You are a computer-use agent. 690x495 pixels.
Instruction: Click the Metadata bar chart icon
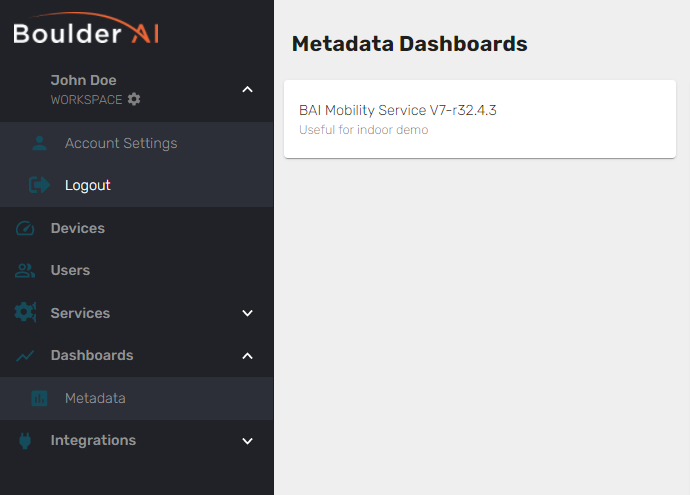click(40, 398)
